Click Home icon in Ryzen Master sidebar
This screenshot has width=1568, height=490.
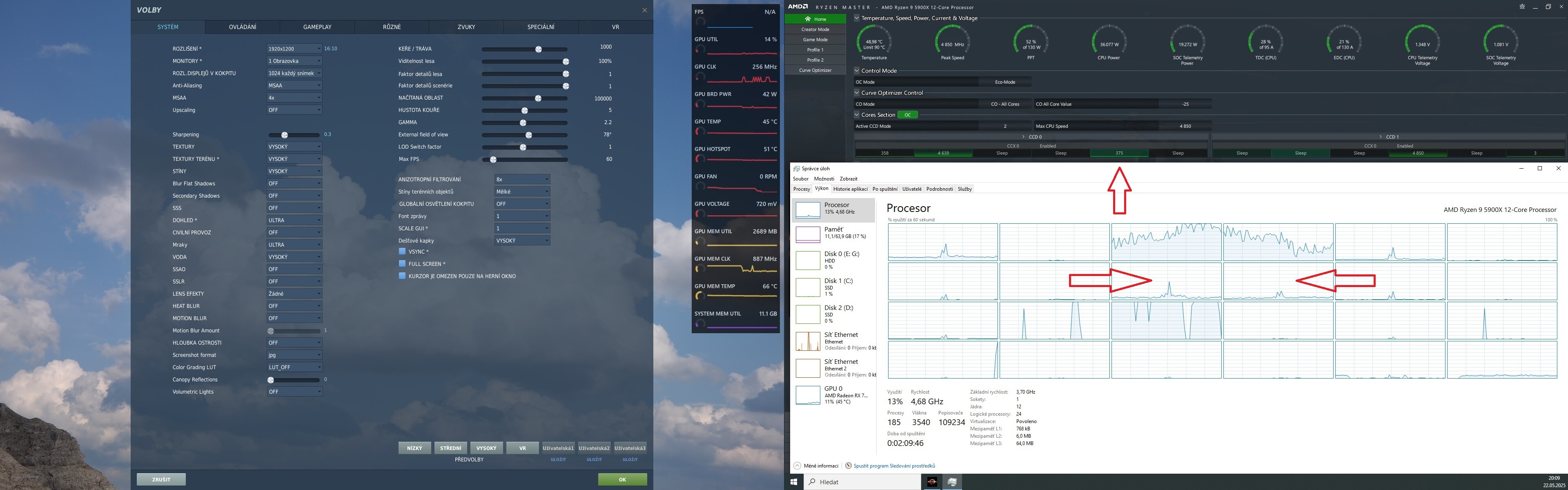(x=808, y=19)
